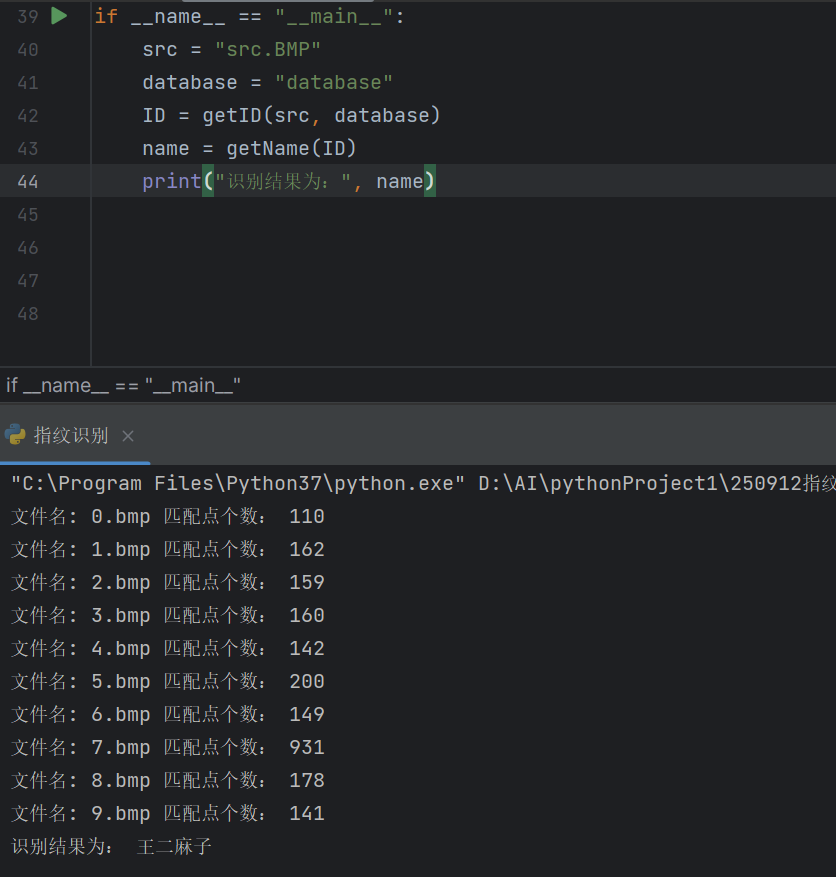This screenshot has height=877, width=836.
Task: Click line number 40 in the gutter
Action: [27, 49]
